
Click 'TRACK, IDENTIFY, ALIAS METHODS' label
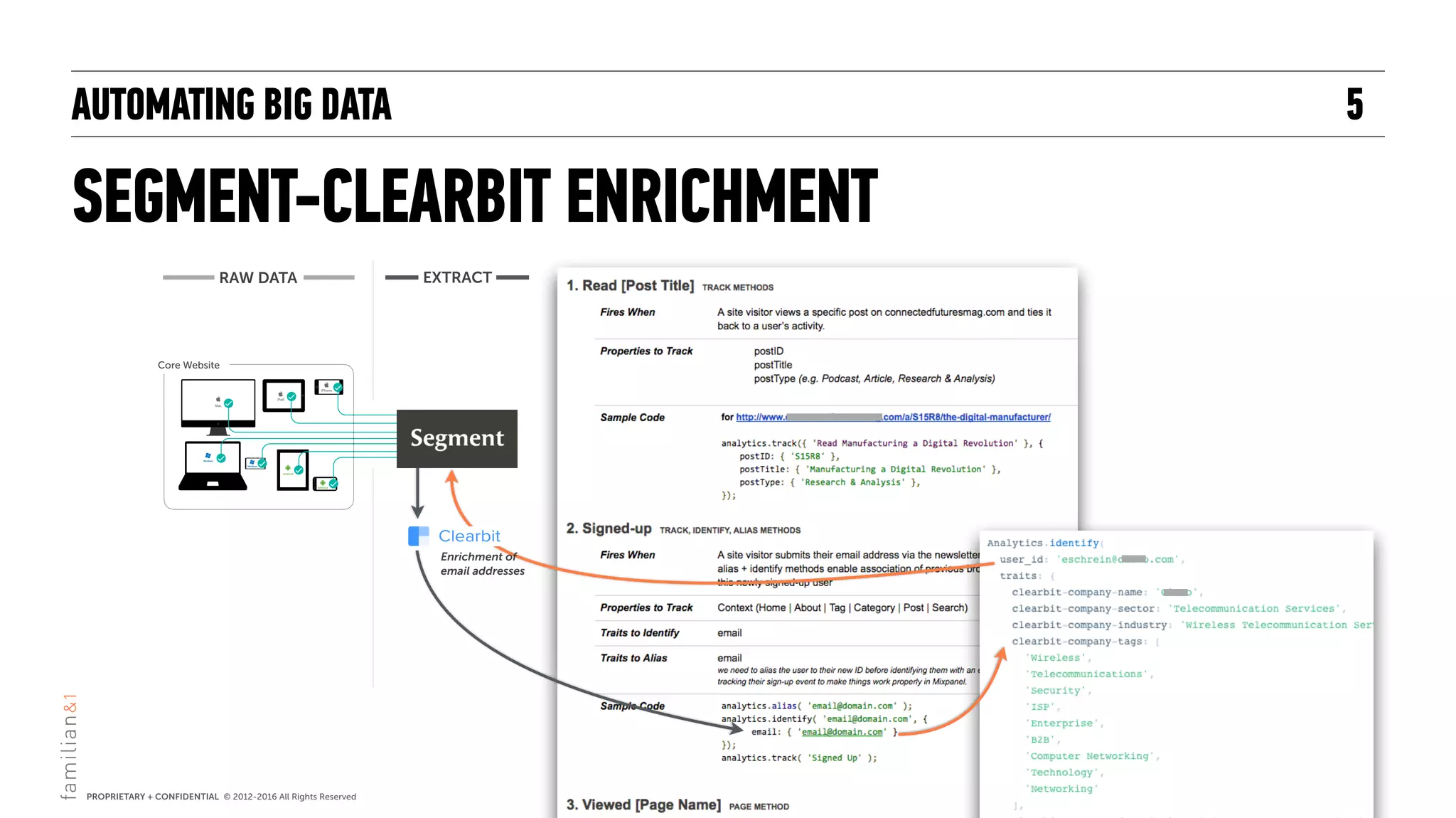tap(730, 531)
